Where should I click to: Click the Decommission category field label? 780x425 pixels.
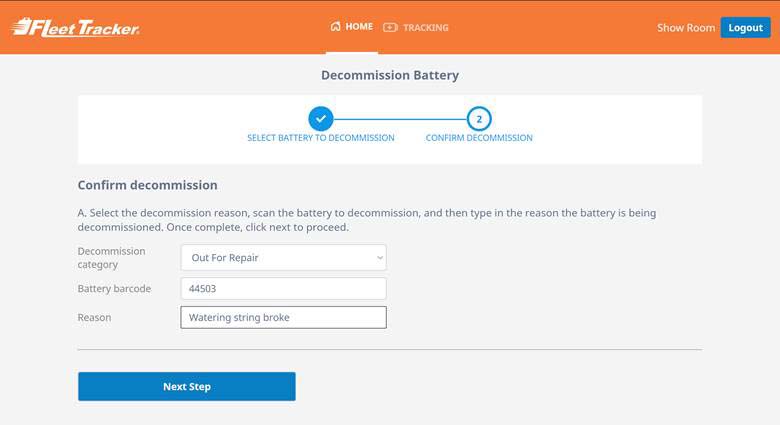pyautogui.click(x=111, y=257)
